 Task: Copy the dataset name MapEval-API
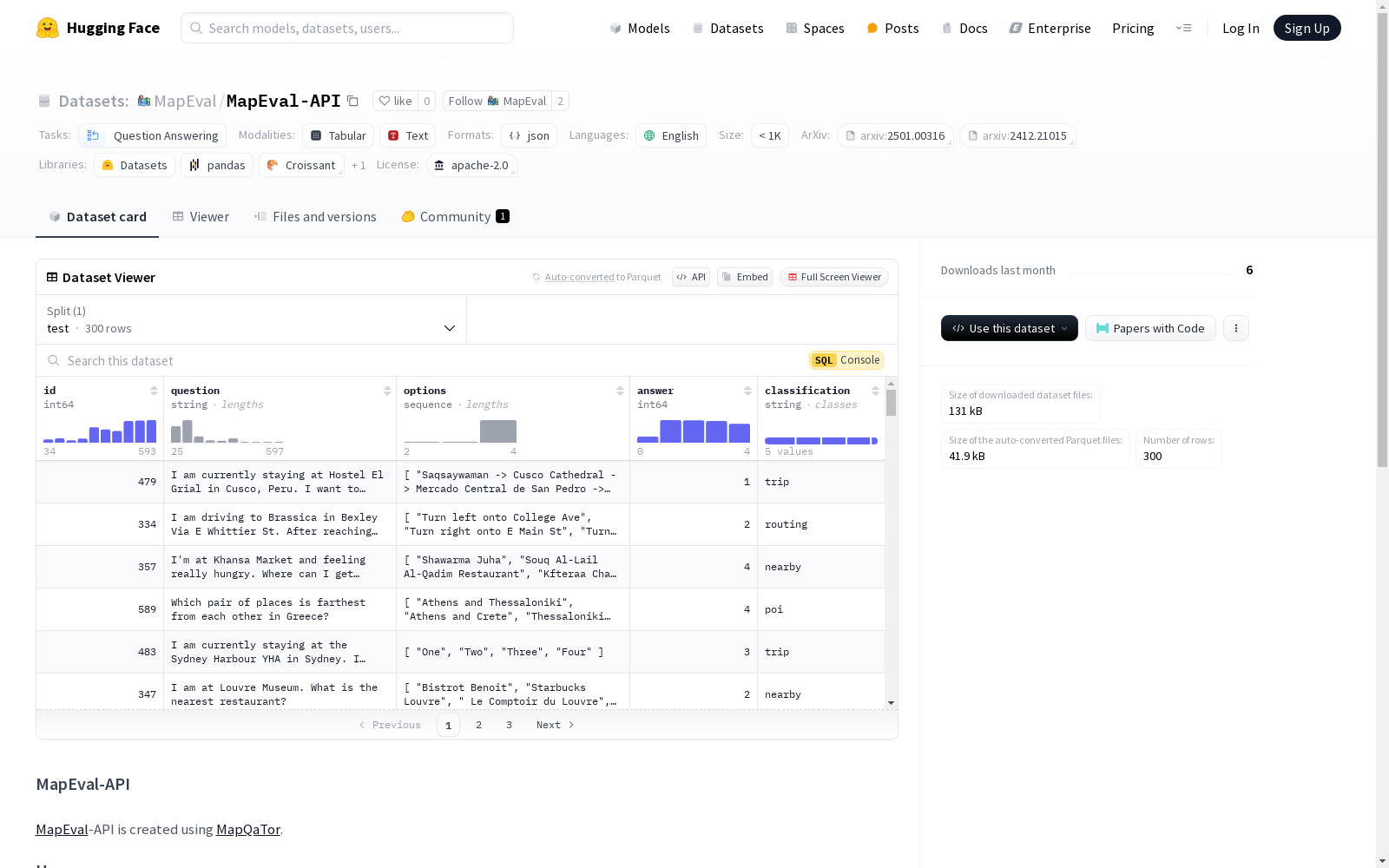pyautogui.click(x=352, y=101)
